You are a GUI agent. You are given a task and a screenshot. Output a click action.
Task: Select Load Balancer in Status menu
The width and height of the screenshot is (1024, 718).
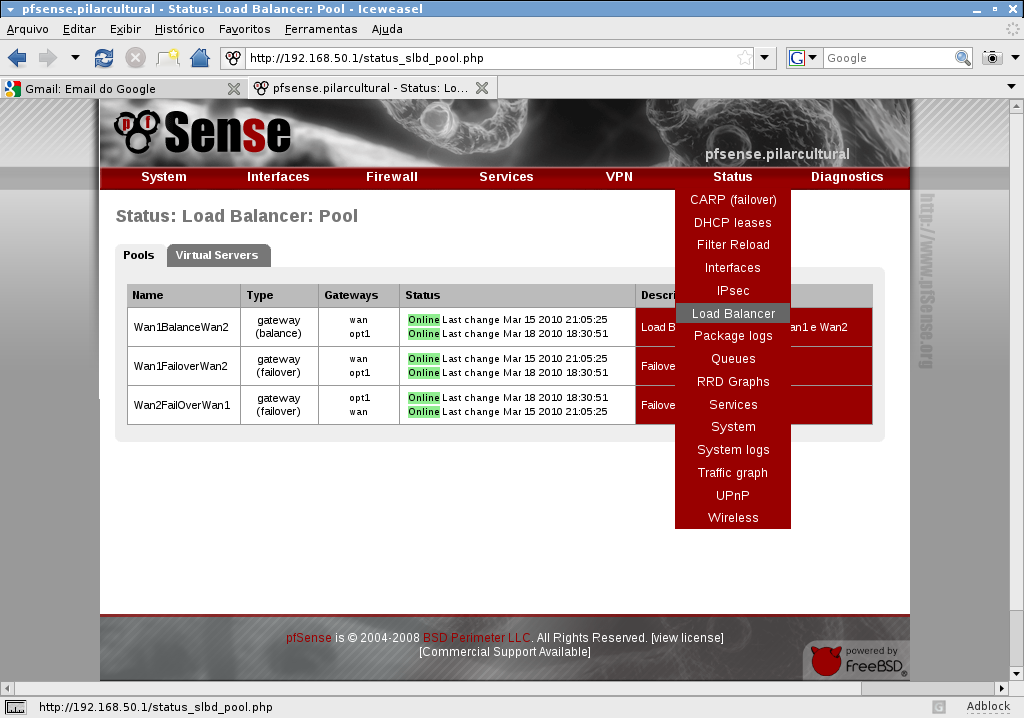[x=733, y=314]
